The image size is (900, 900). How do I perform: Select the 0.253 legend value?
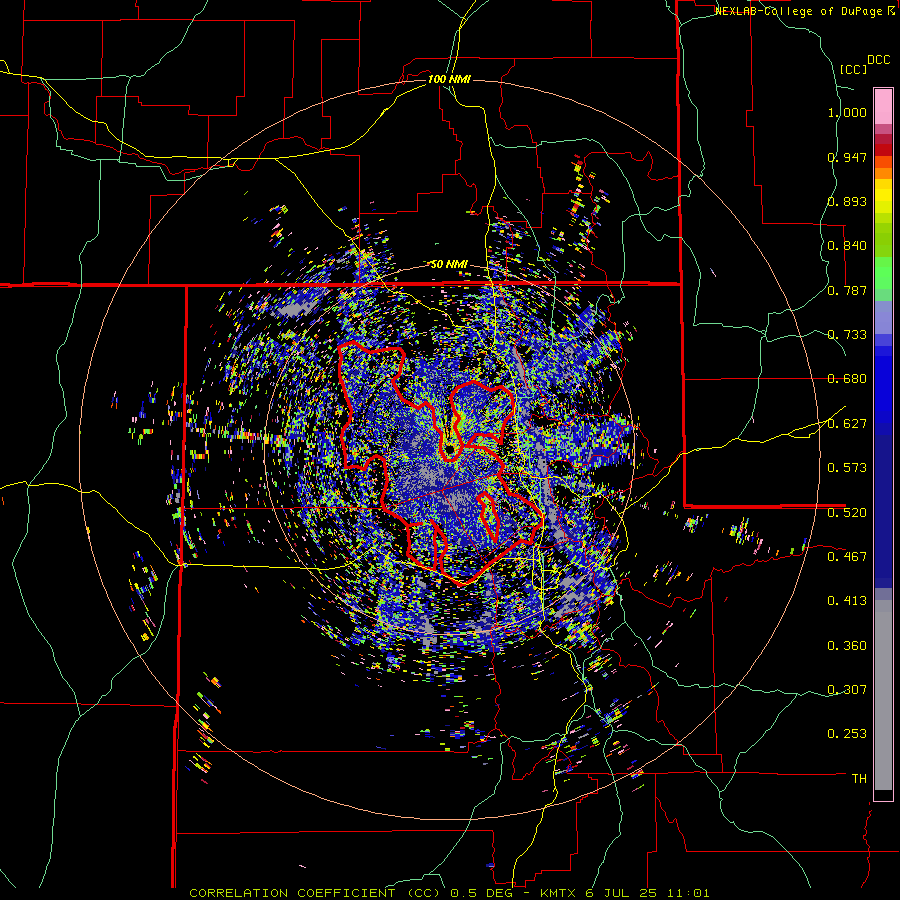pyautogui.click(x=847, y=734)
